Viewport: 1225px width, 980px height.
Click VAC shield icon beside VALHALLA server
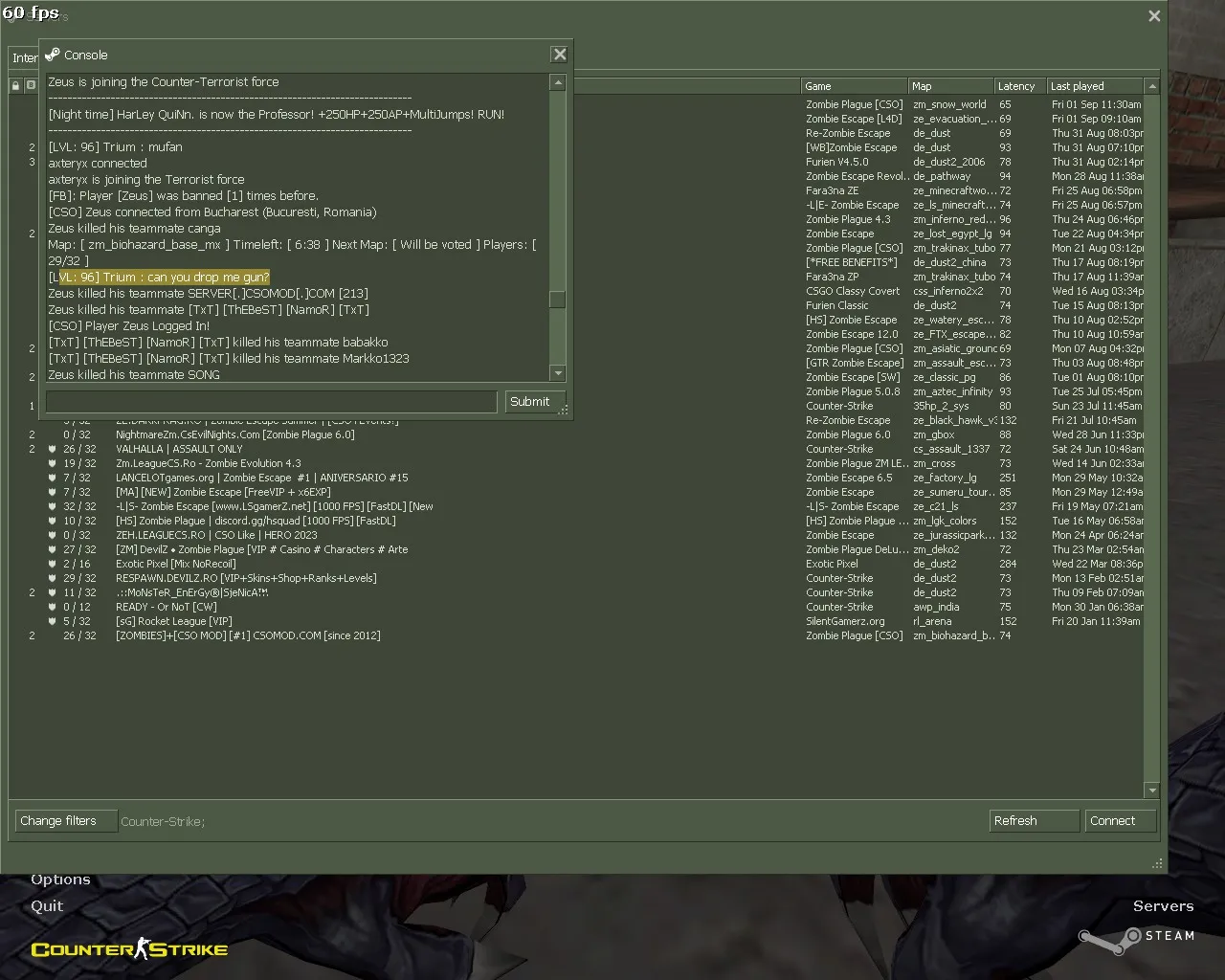pos(53,449)
